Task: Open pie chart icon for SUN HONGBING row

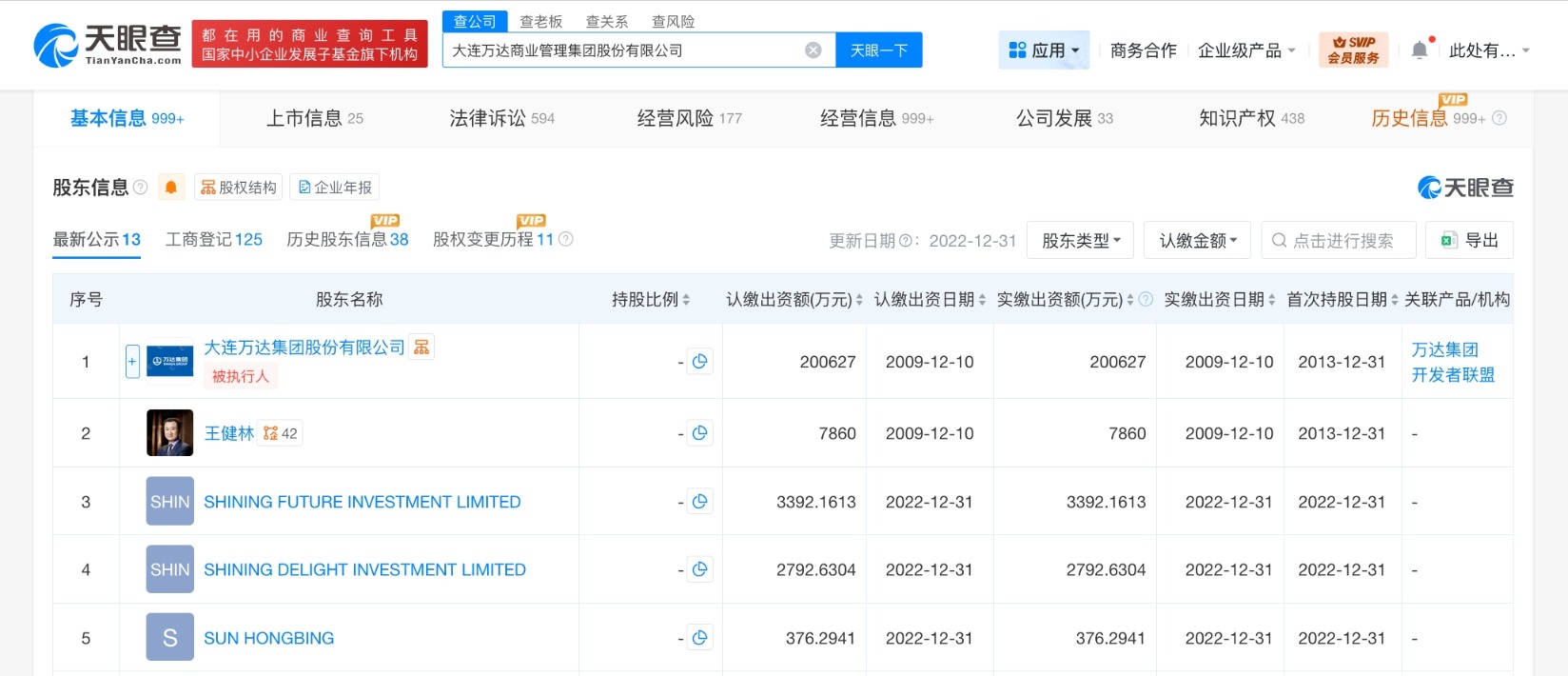Action: click(700, 638)
